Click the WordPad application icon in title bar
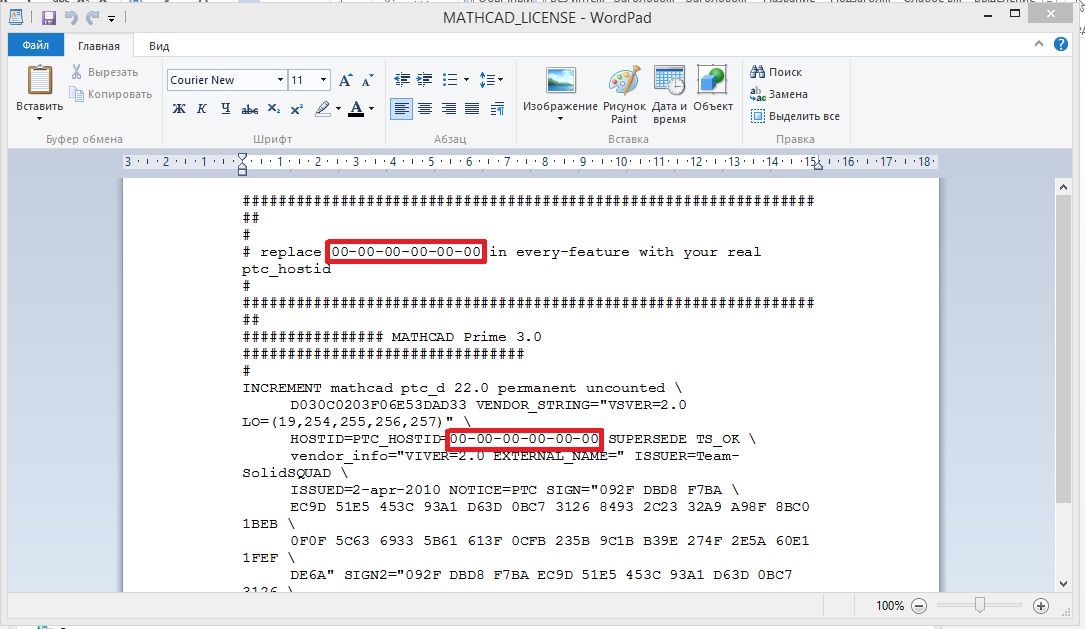Screen dimensions: 1085x629 [16, 17]
